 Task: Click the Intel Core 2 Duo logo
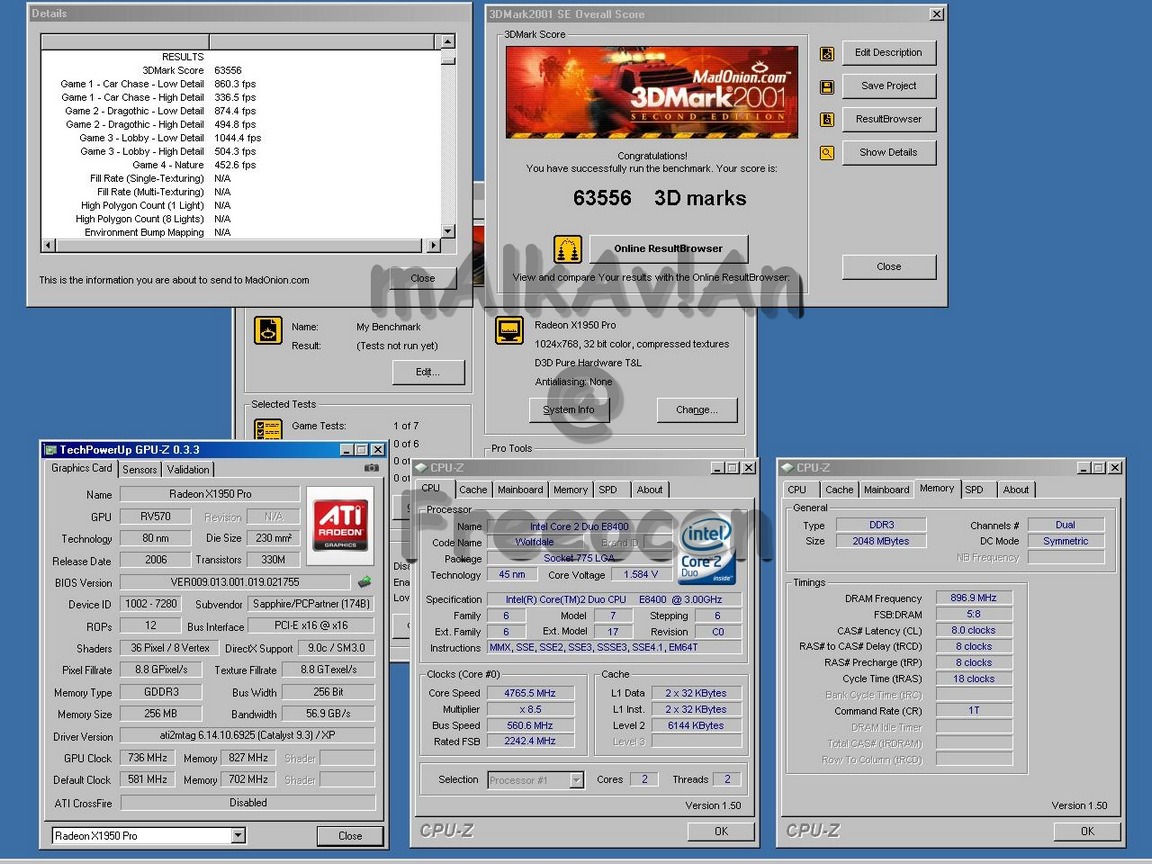pyautogui.click(x=705, y=549)
